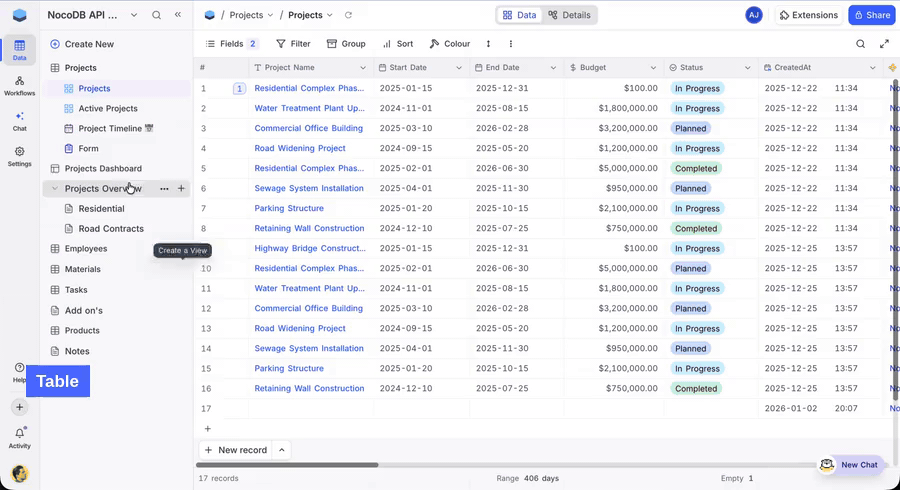Add new row with plus below table
The width and height of the screenshot is (900, 490).
tap(208, 429)
